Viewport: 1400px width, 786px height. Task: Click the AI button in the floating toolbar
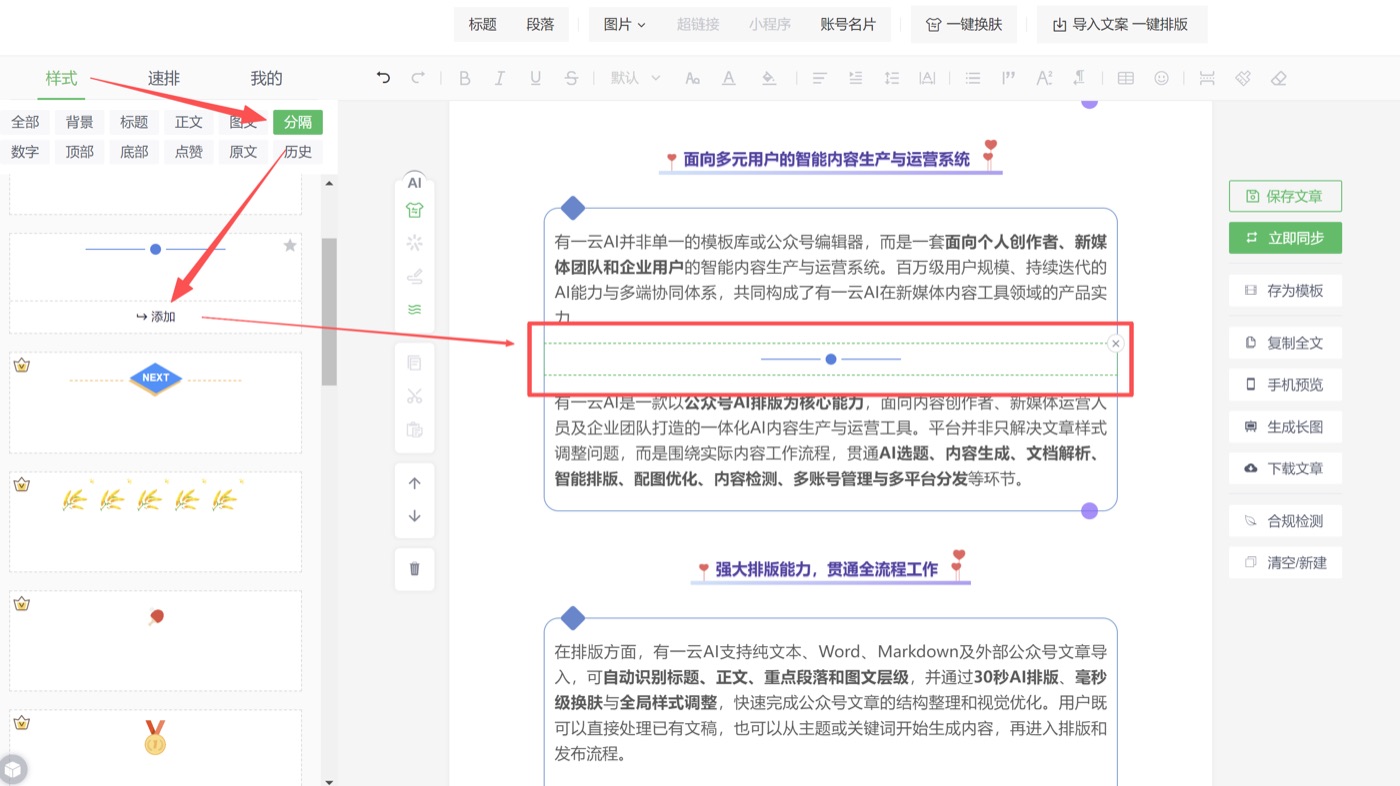pyautogui.click(x=414, y=183)
